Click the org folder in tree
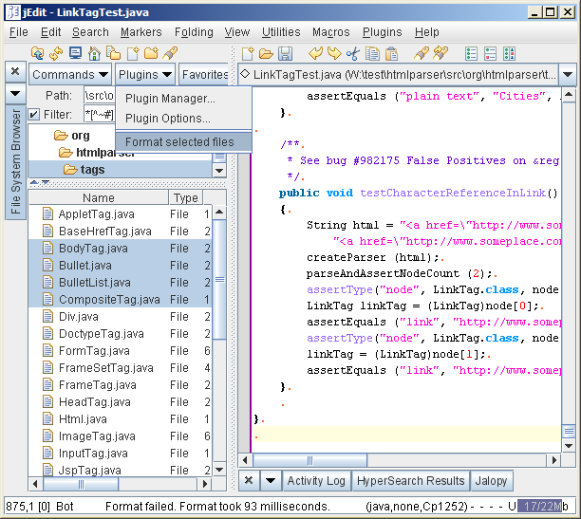Image resolution: width=581 pixels, height=519 pixels. pyautogui.click(x=72, y=136)
